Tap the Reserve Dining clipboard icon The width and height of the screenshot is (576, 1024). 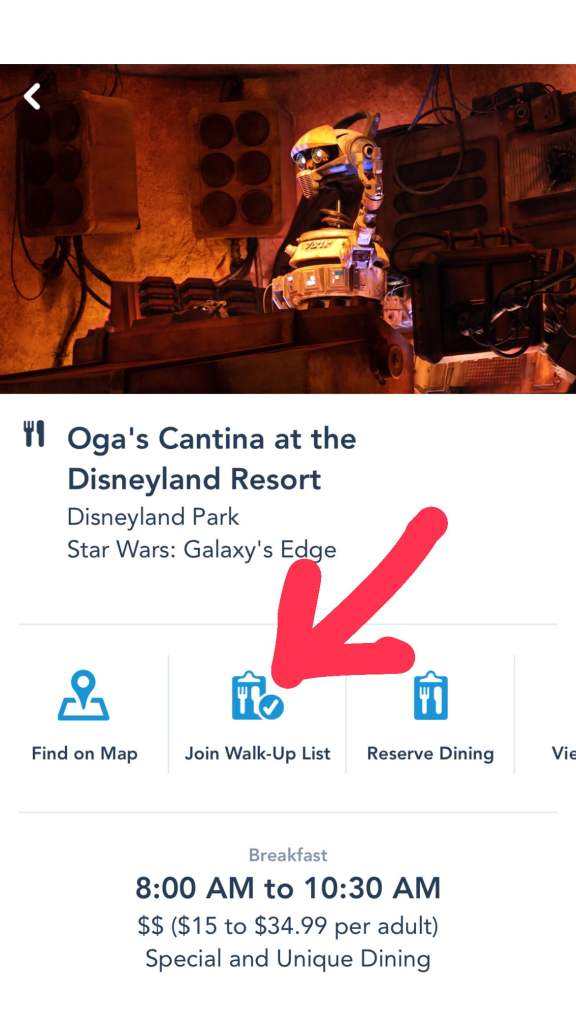430,696
